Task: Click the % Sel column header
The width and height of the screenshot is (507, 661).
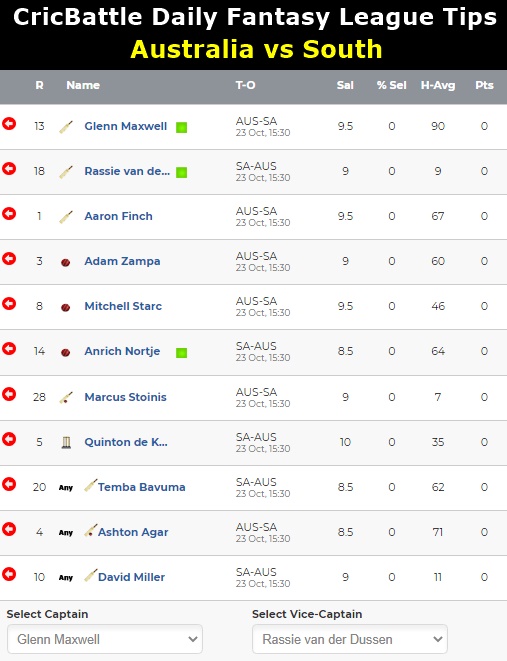Action: [392, 85]
